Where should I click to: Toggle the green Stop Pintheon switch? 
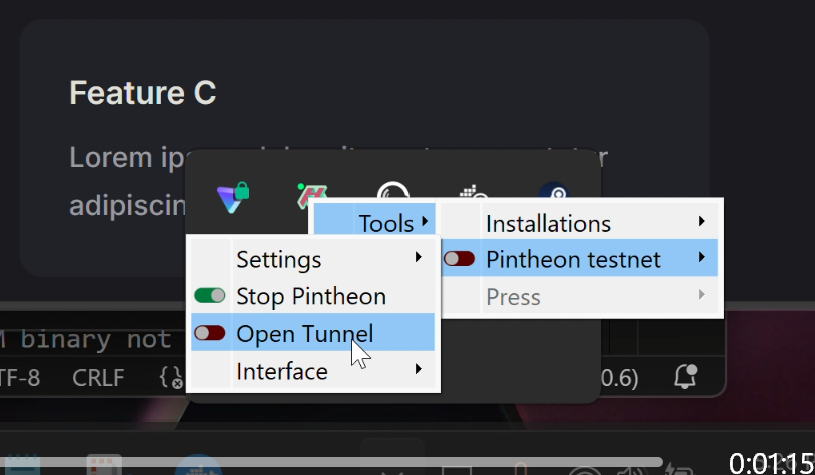point(210,296)
